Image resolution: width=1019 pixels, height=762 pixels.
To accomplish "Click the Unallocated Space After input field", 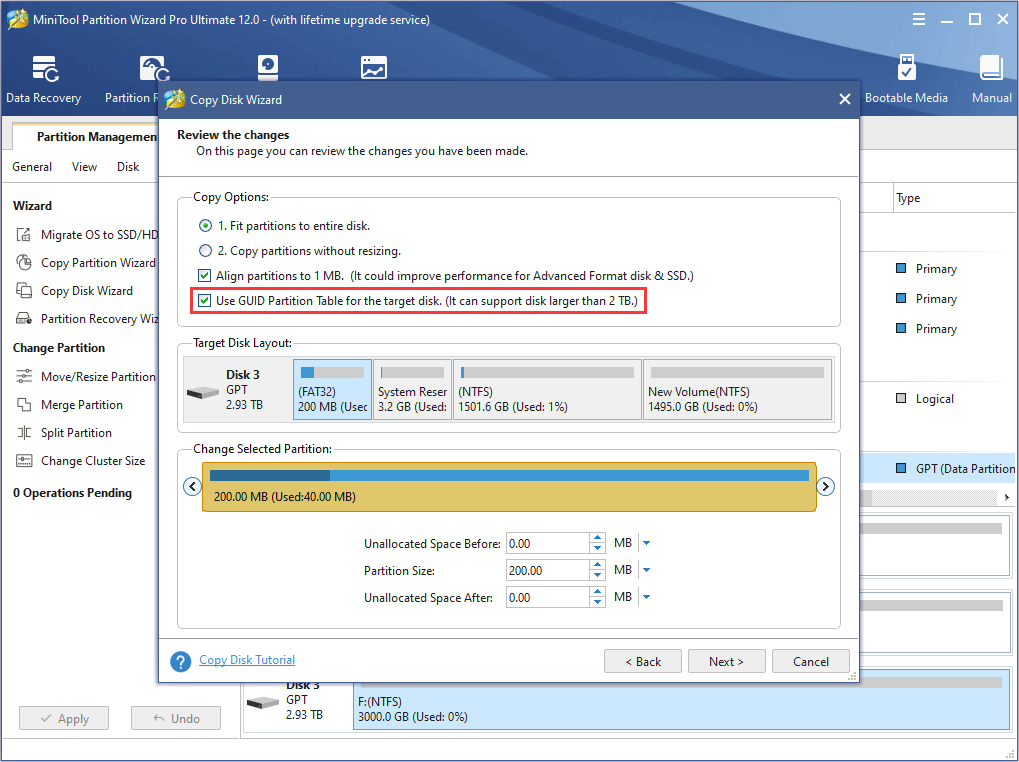I will tap(547, 597).
